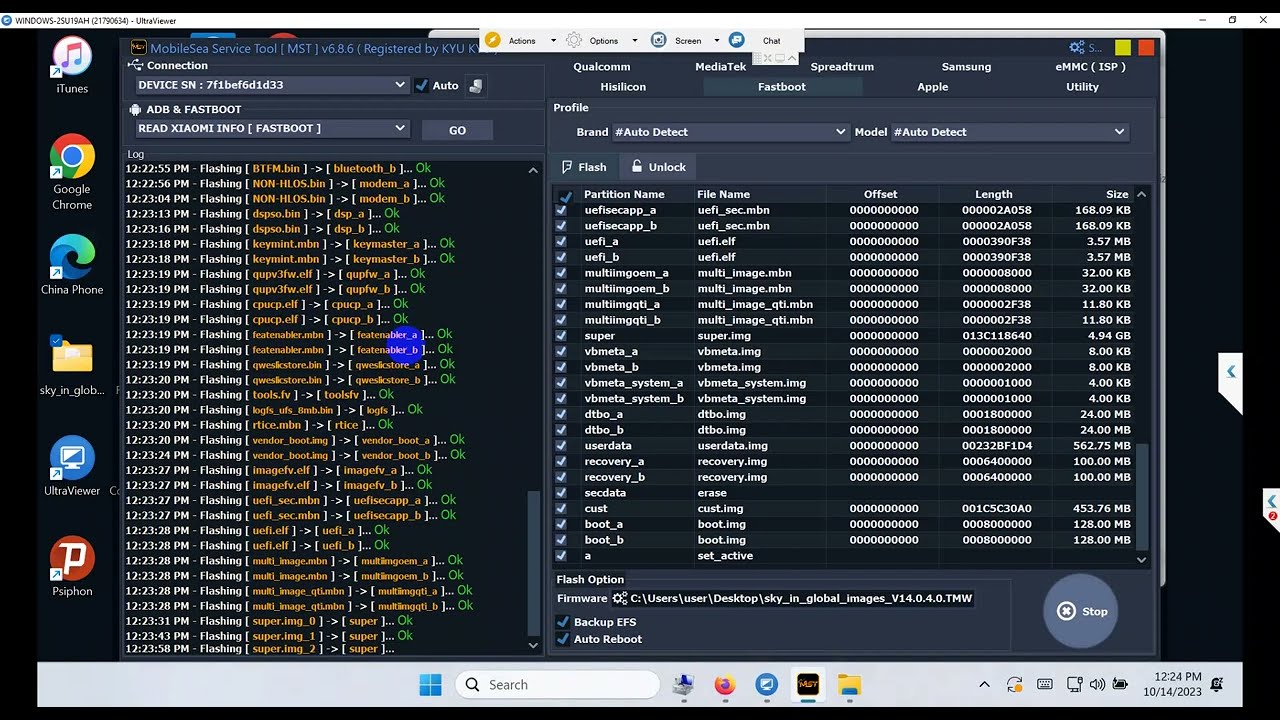Switch to the eMMC ( ISP ) tab
The height and width of the screenshot is (720, 1280).
pyautogui.click(x=1090, y=67)
